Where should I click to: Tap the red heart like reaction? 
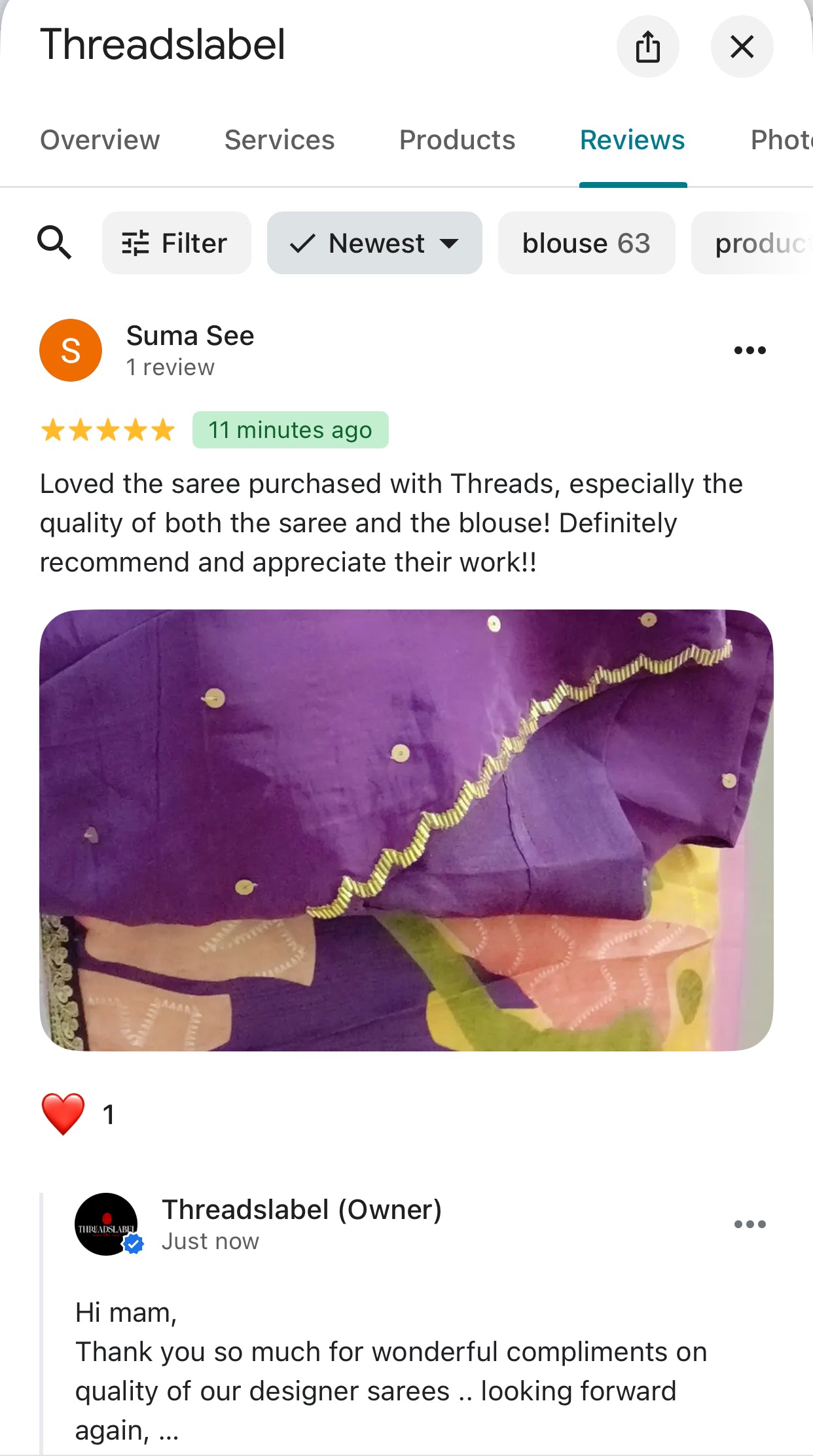pos(63,1114)
